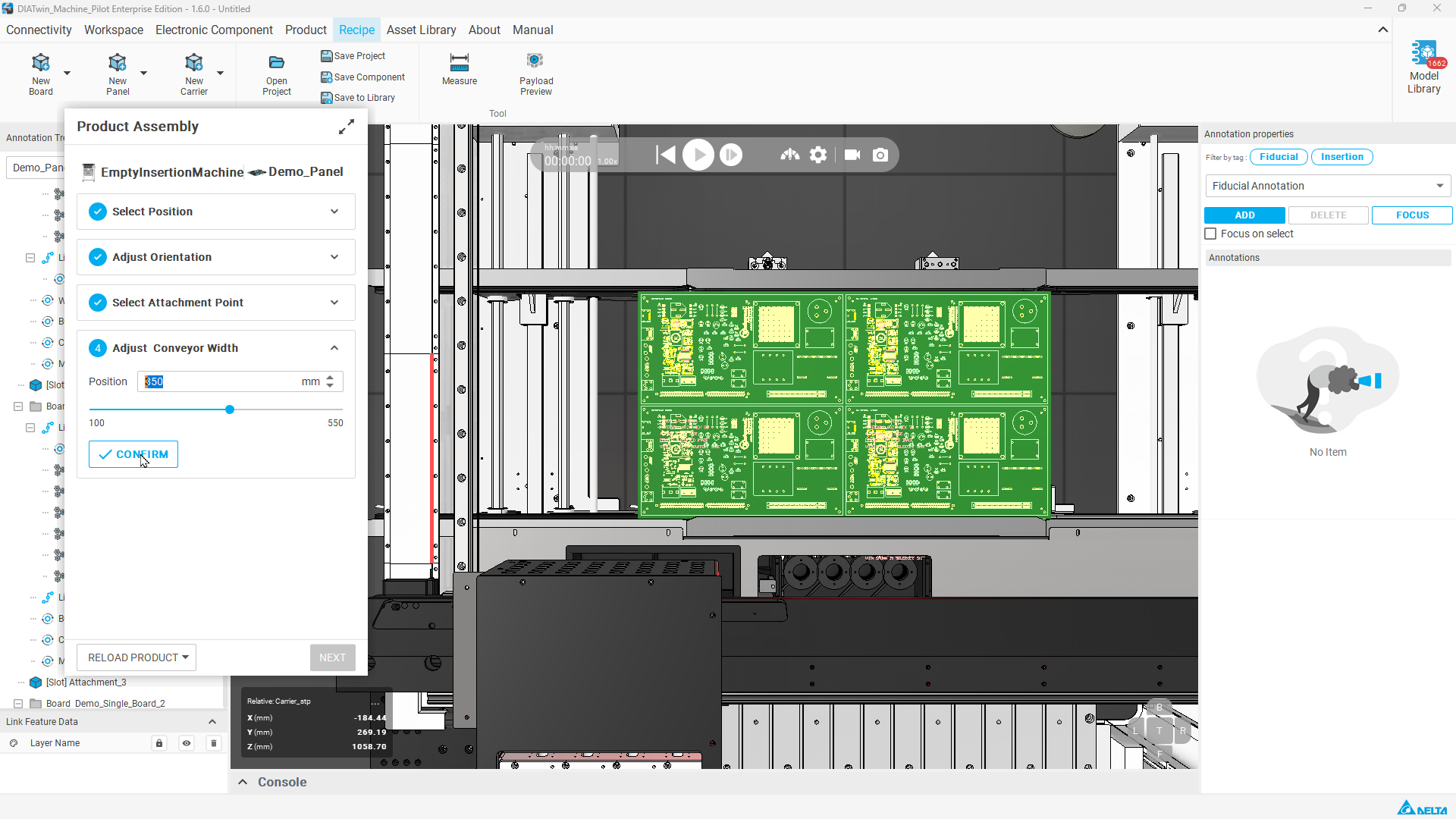Switch view to Top with T button
The height and width of the screenshot is (819, 1456).
pos(1159,730)
